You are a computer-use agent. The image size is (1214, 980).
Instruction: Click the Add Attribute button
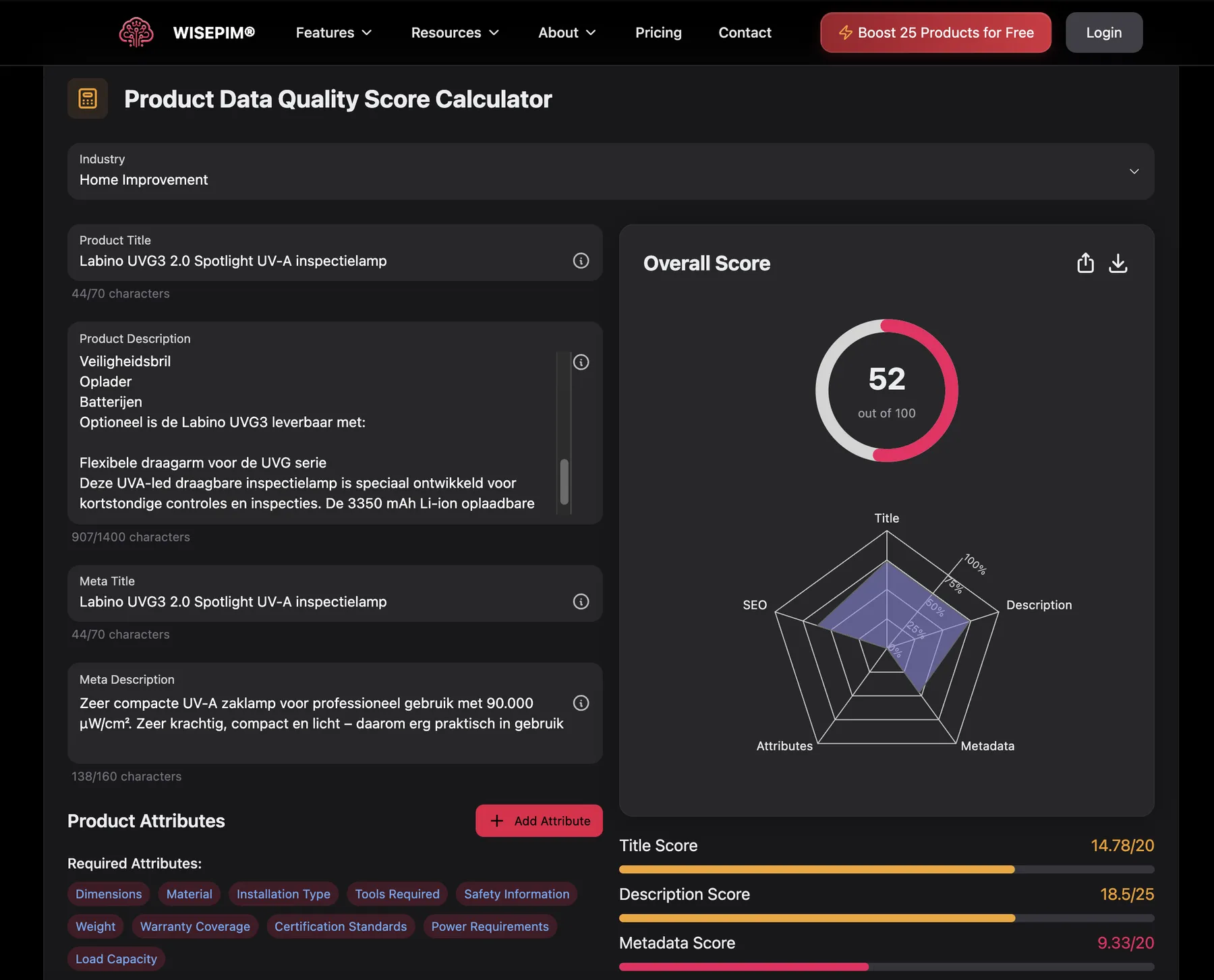point(539,821)
